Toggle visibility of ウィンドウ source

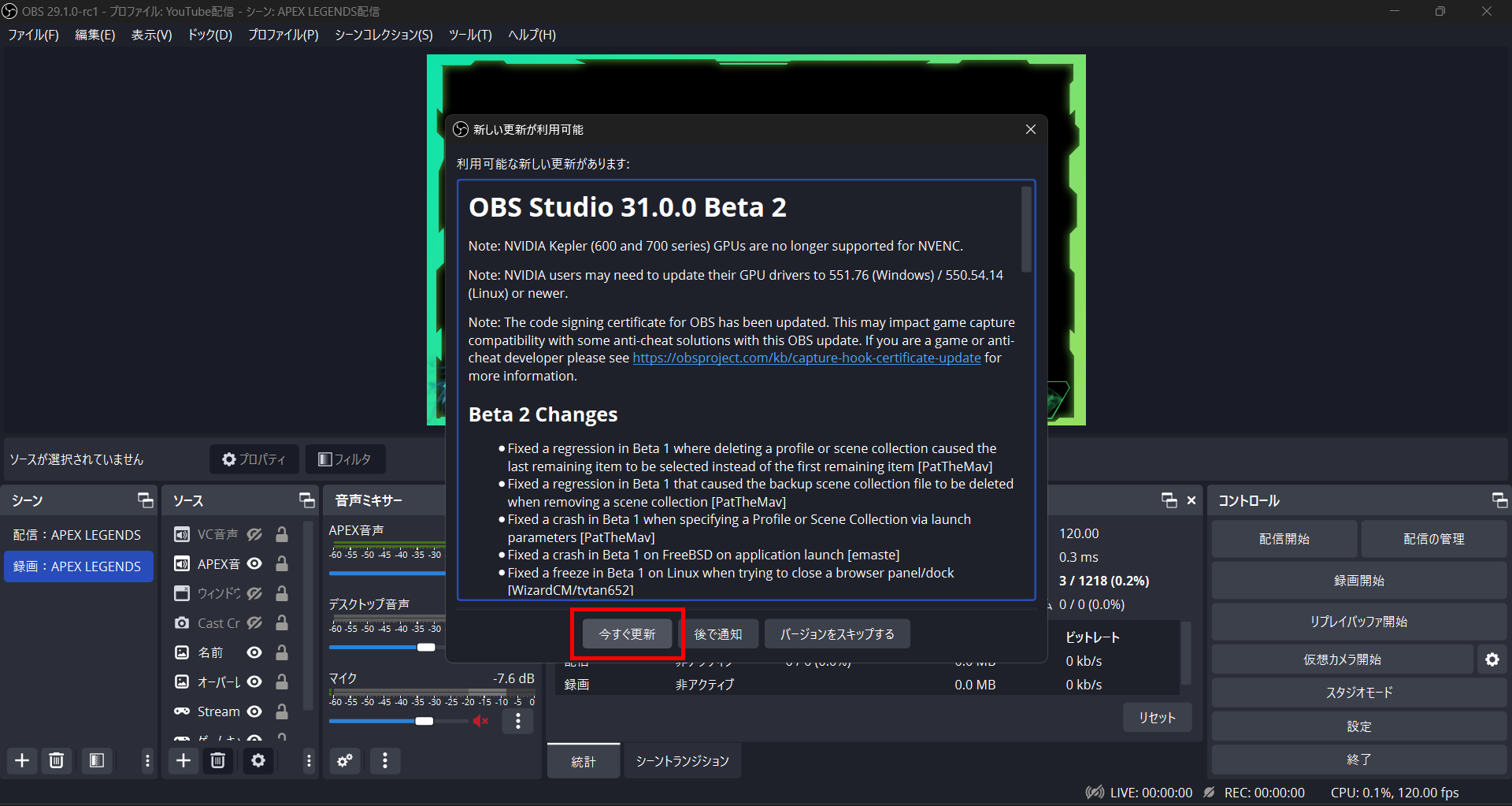coord(254,593)
